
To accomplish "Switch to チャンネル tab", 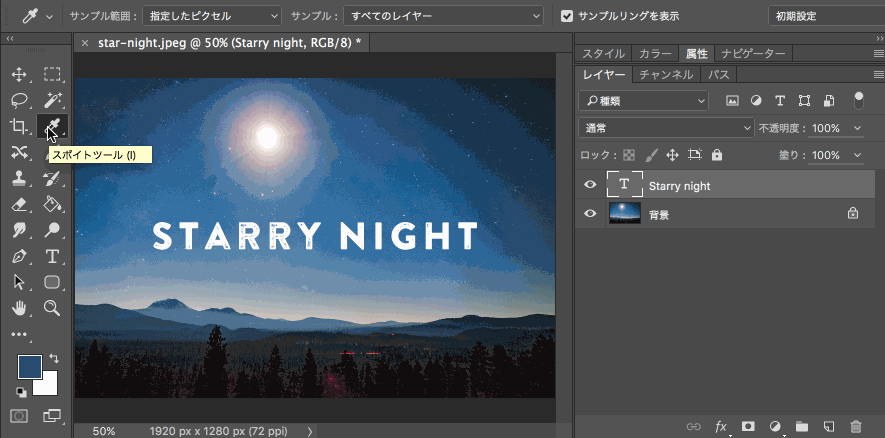I will click(666, 75).
